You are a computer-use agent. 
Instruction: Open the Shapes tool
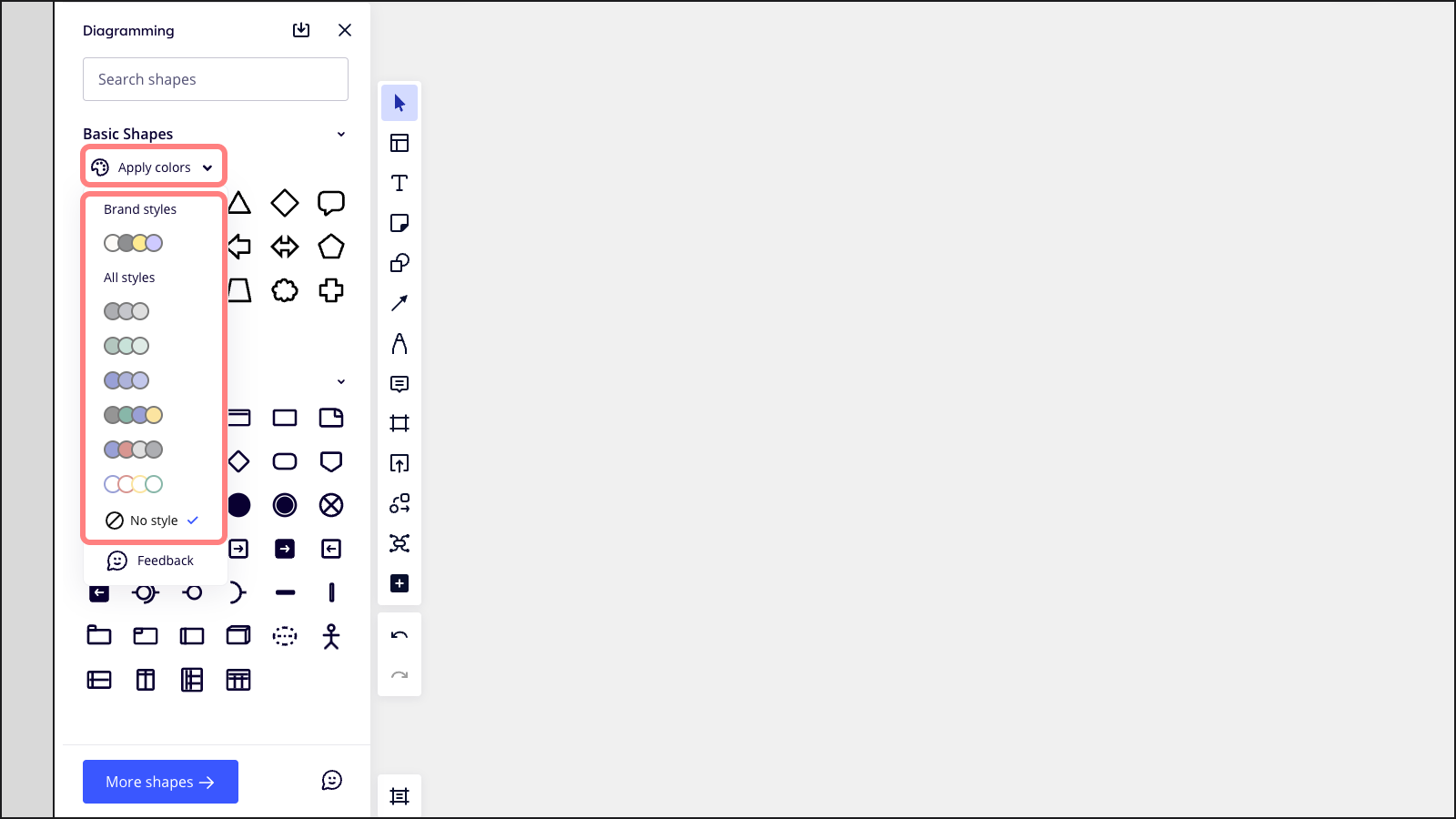pos(399,264)
